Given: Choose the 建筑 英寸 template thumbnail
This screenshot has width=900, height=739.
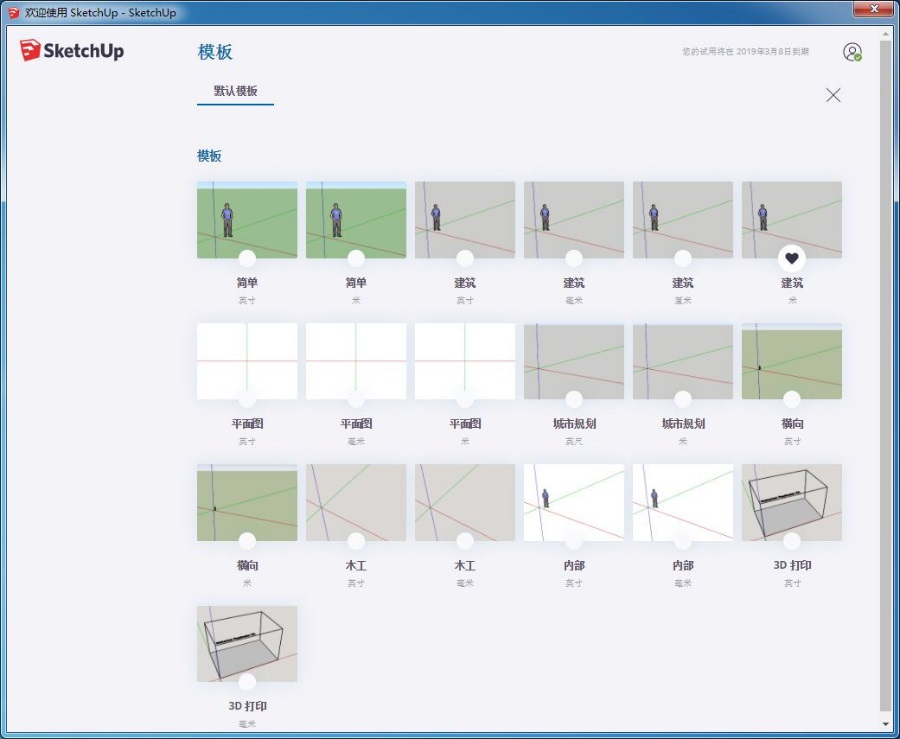Looking at the screenshot, I should tap(465, 219).
